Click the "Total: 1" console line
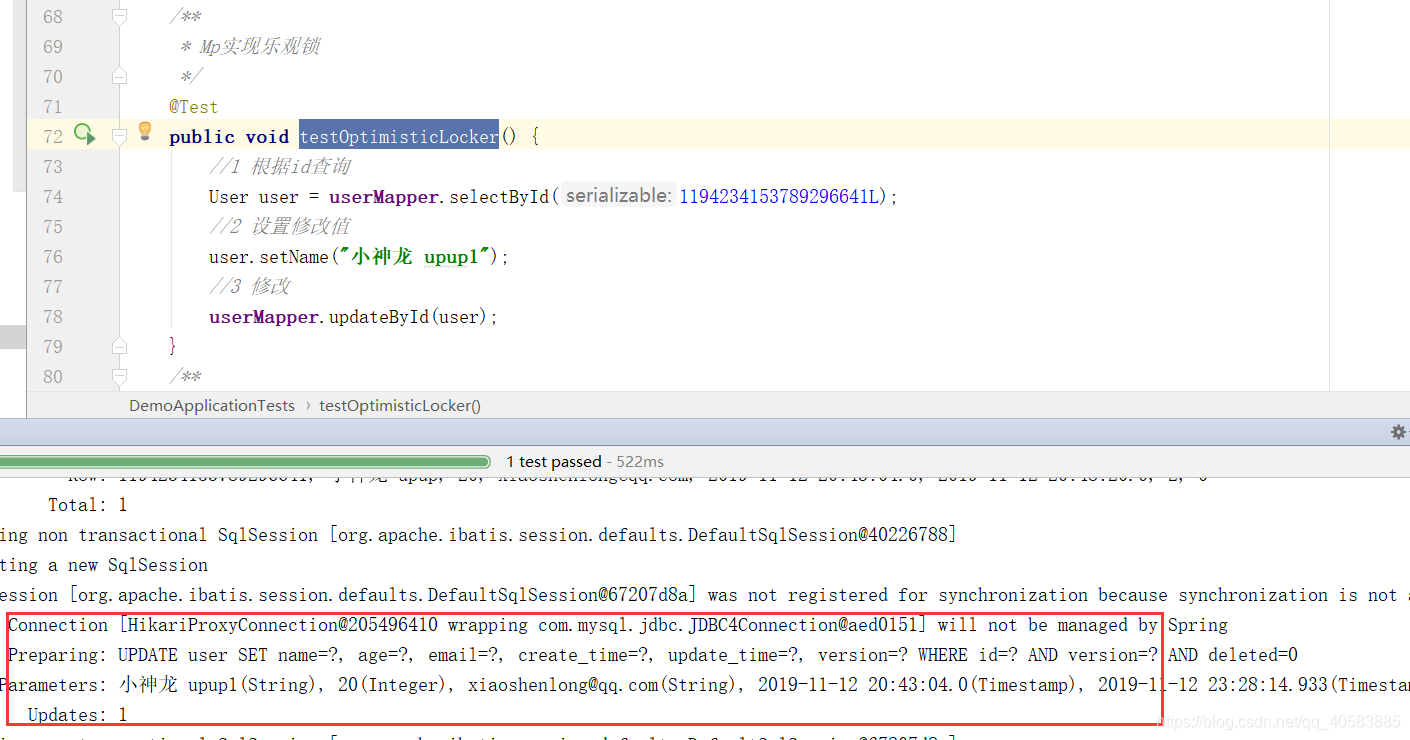This screenshot has height=740, width=1410. pos(88,505)
